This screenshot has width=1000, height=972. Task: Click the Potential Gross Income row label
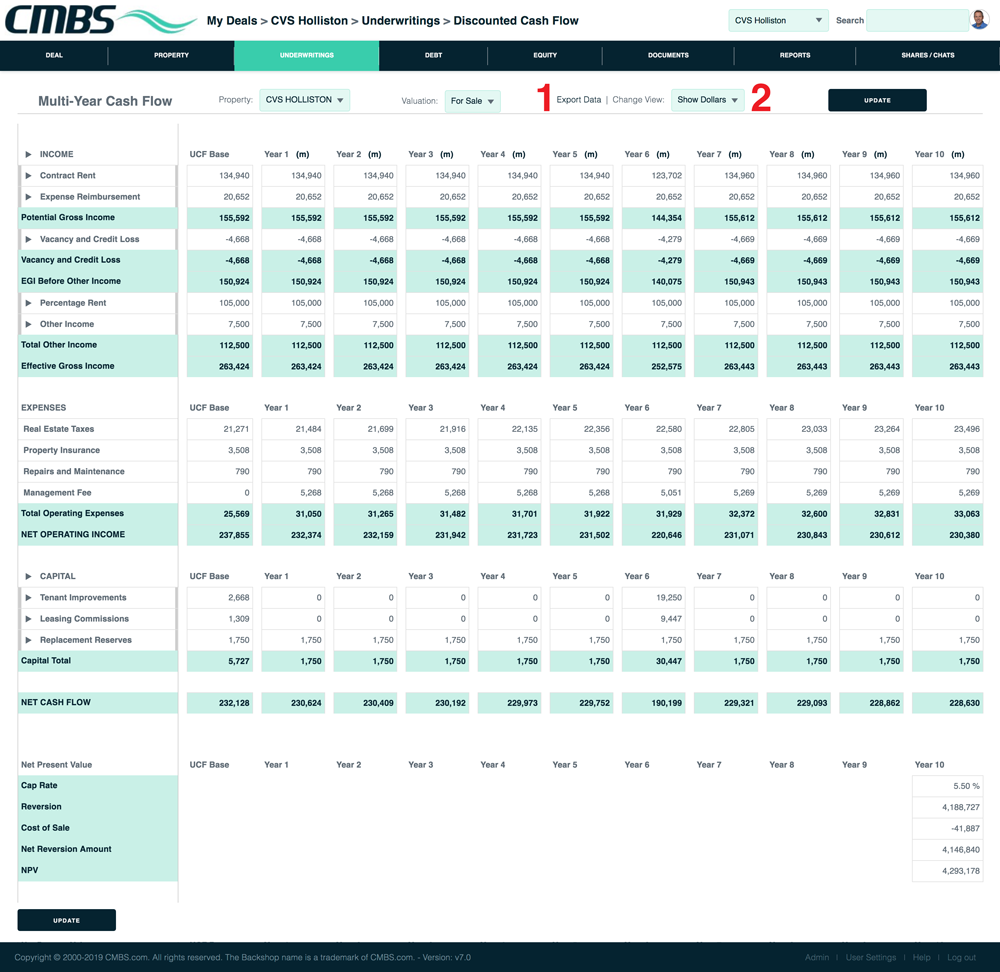click(x=68, y=217)
